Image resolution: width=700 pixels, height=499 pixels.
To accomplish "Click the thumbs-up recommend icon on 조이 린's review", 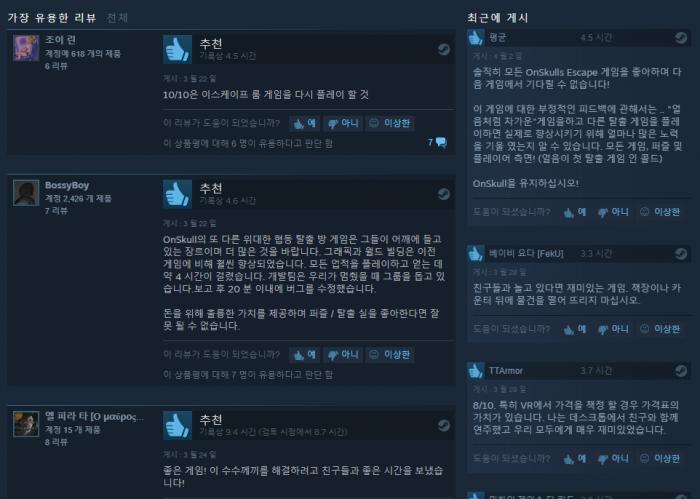I will (177, 49).
